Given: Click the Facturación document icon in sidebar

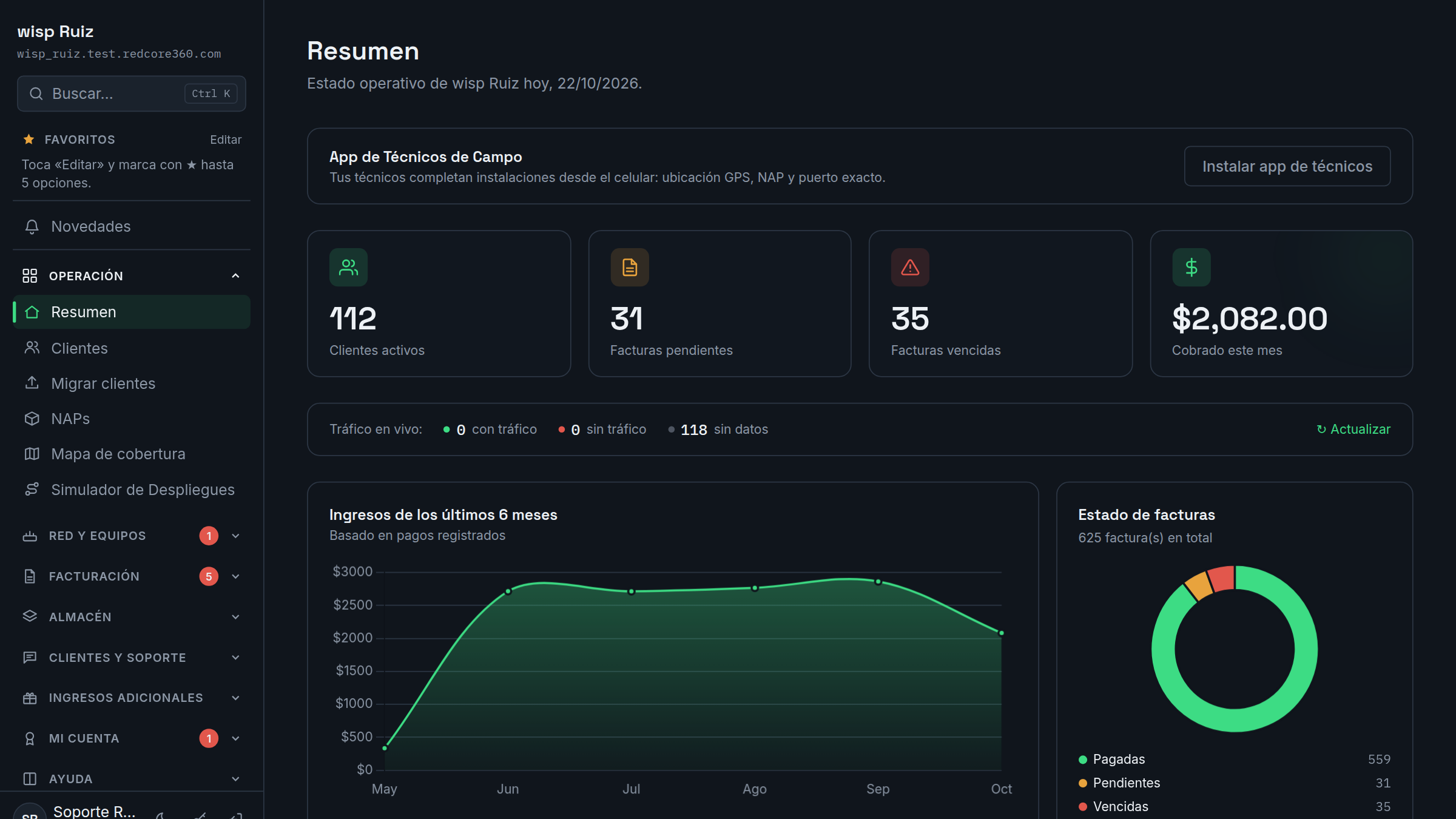Looking at the screenshot, I should (30, 576).
